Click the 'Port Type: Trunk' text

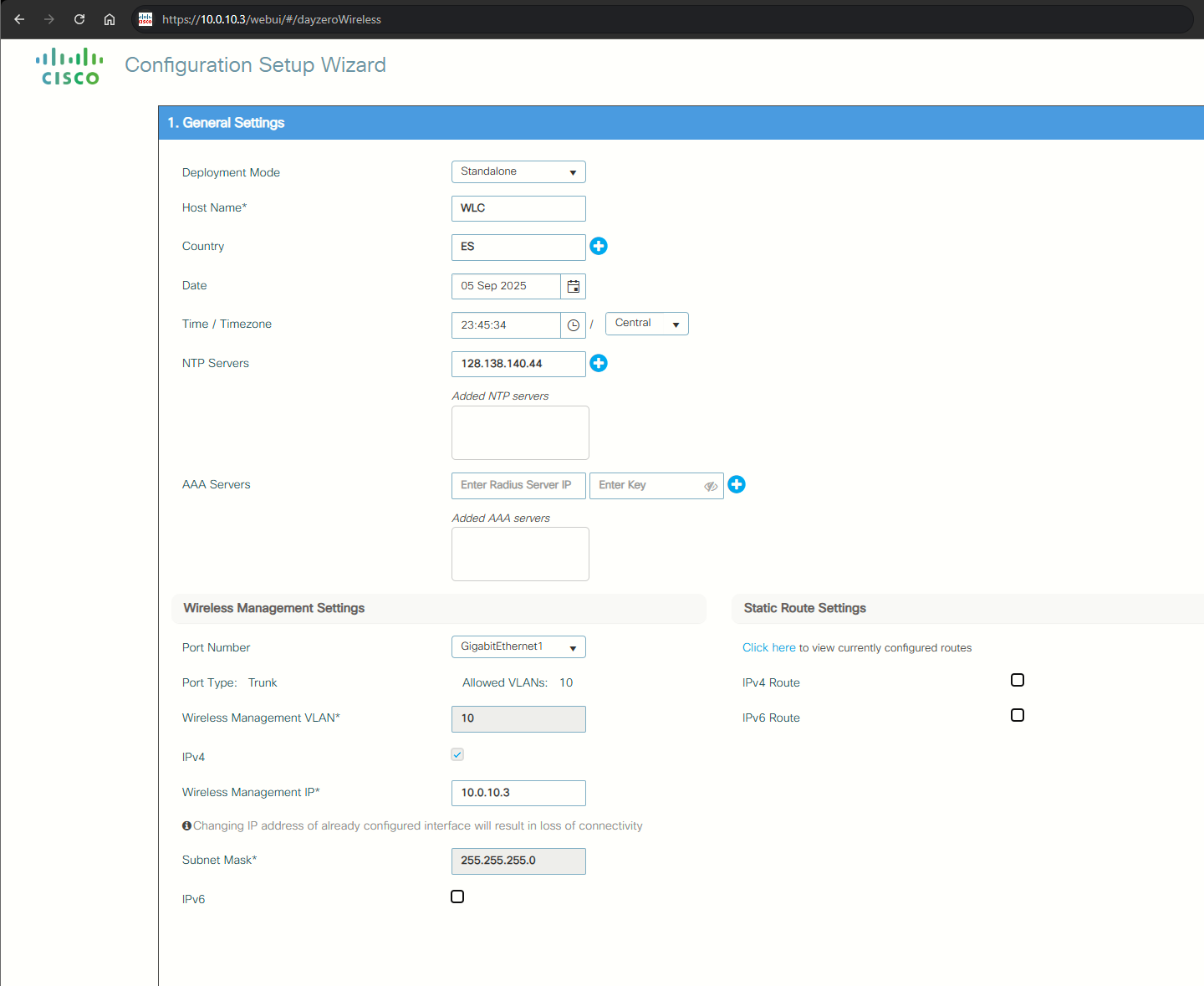pos(230,682)
